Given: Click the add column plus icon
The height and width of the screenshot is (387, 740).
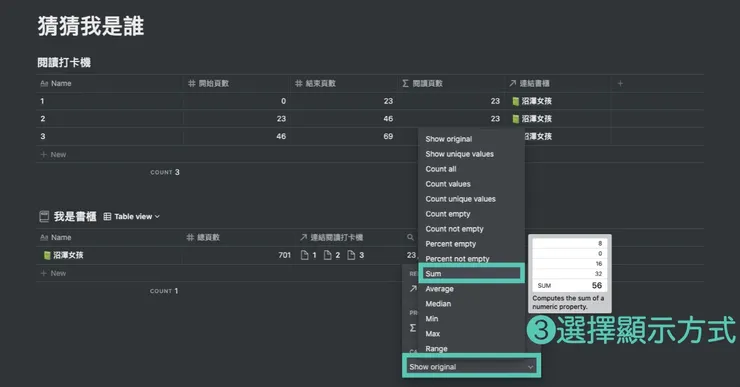Looking at the screenshot, I should [x=620, y=84].
